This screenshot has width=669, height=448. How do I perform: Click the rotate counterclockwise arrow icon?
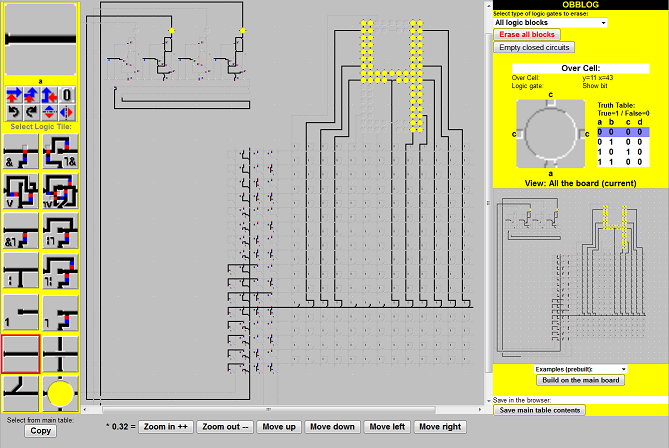[x=13, y=113]
